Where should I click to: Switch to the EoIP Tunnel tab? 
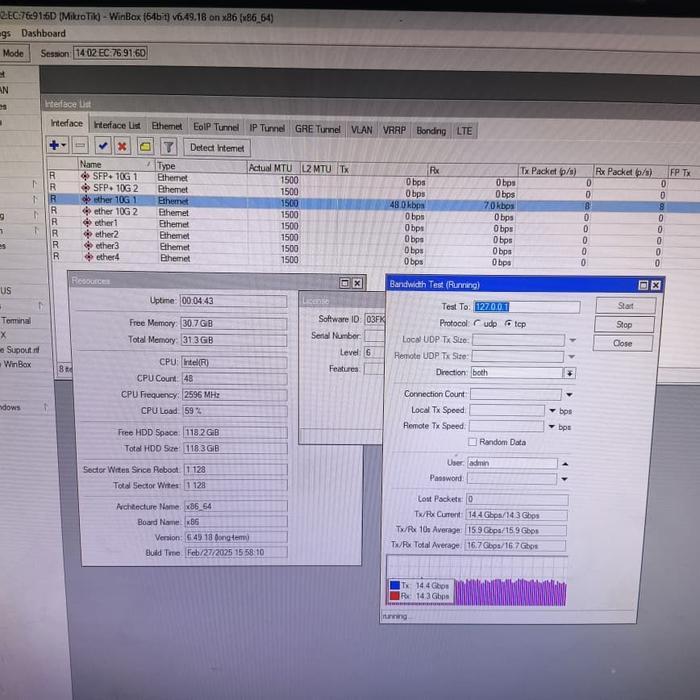click(x=216, y=128)
